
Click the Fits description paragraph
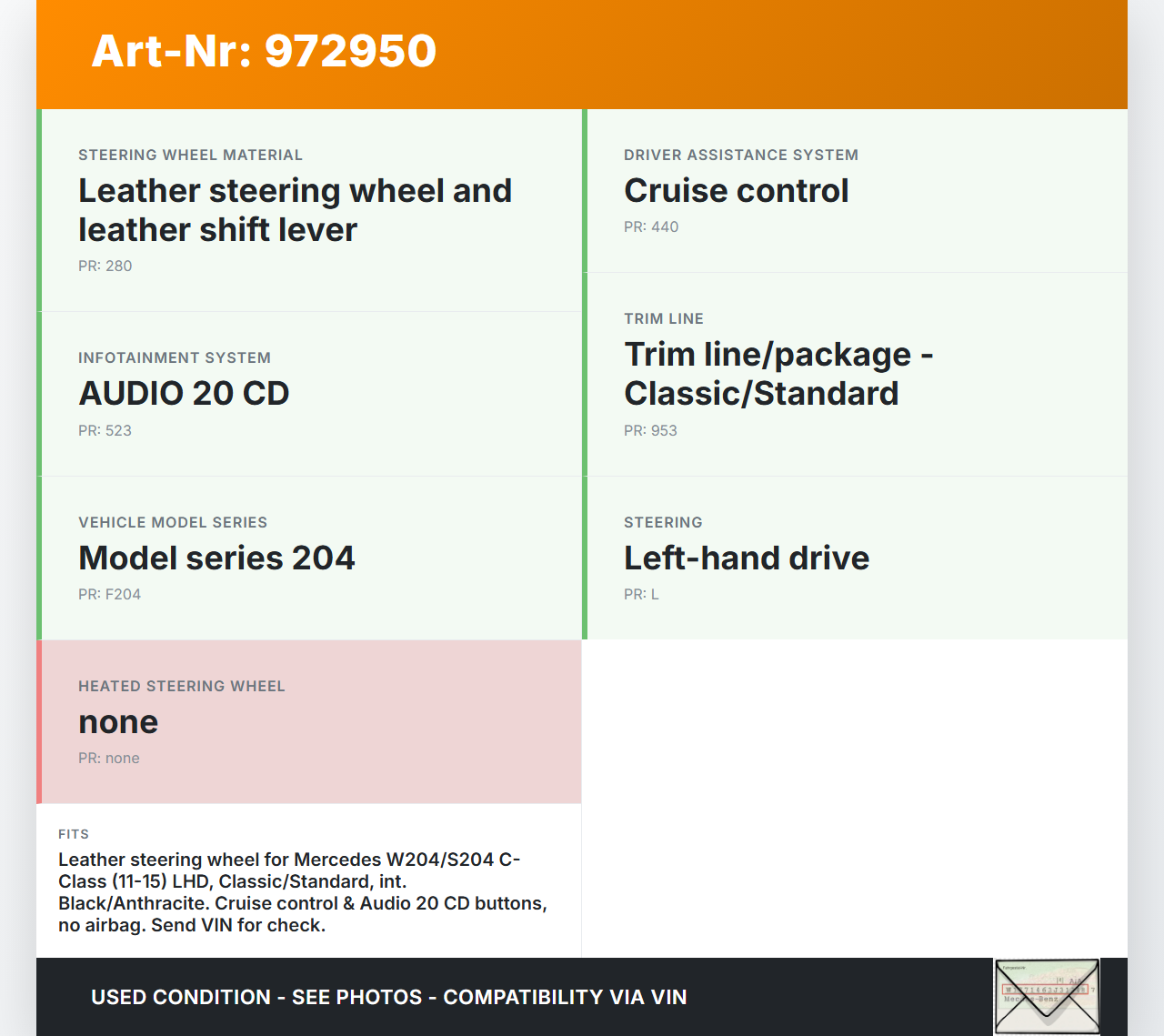click(303, 892)
